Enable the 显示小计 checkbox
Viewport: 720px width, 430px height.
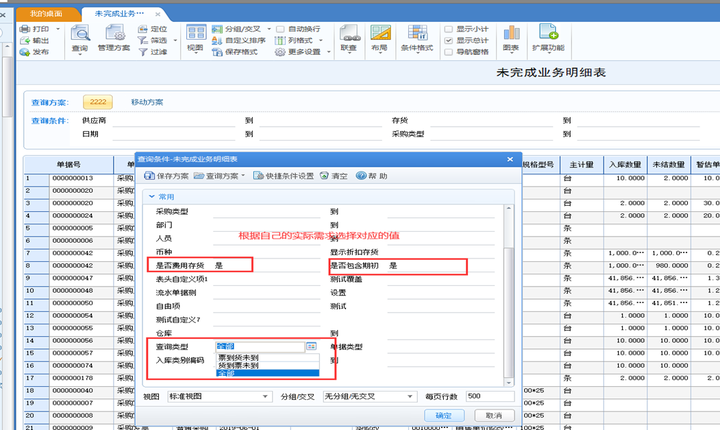click(449, 29)
